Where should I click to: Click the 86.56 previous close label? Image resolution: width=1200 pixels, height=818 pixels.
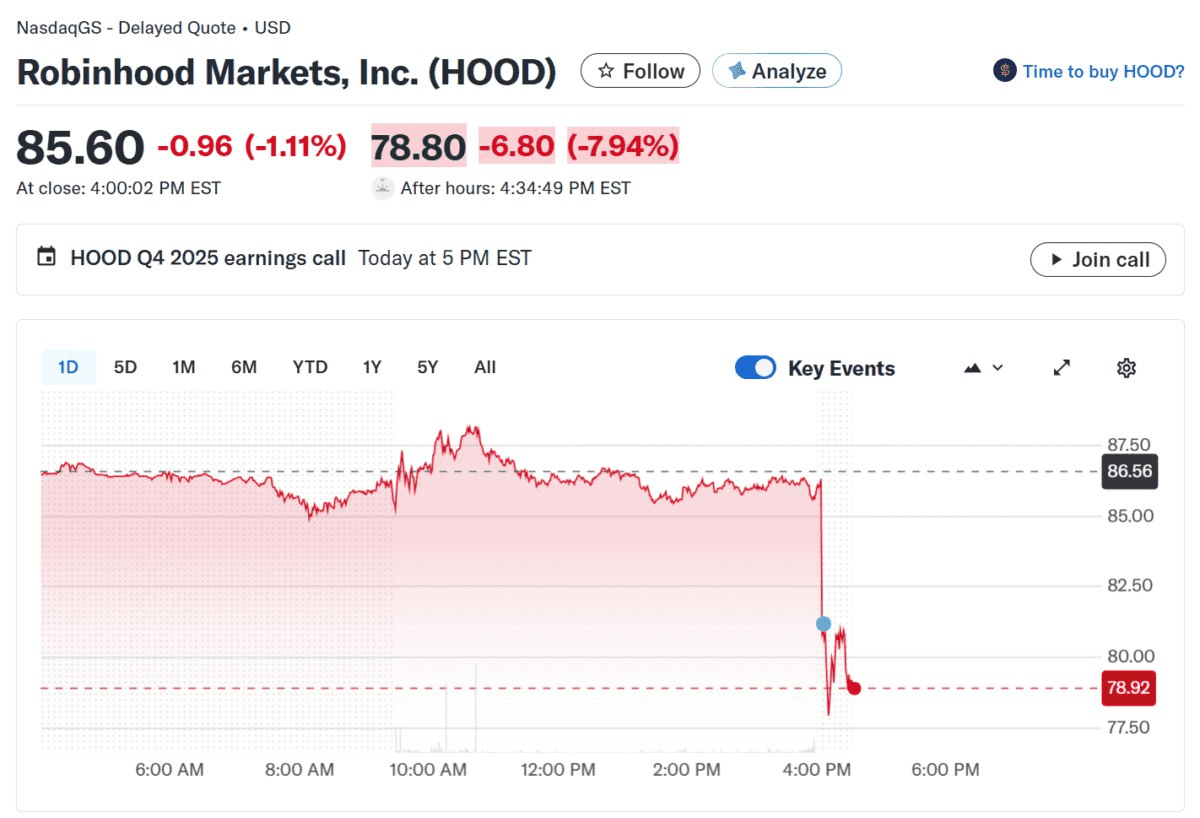pos(1129,471)
